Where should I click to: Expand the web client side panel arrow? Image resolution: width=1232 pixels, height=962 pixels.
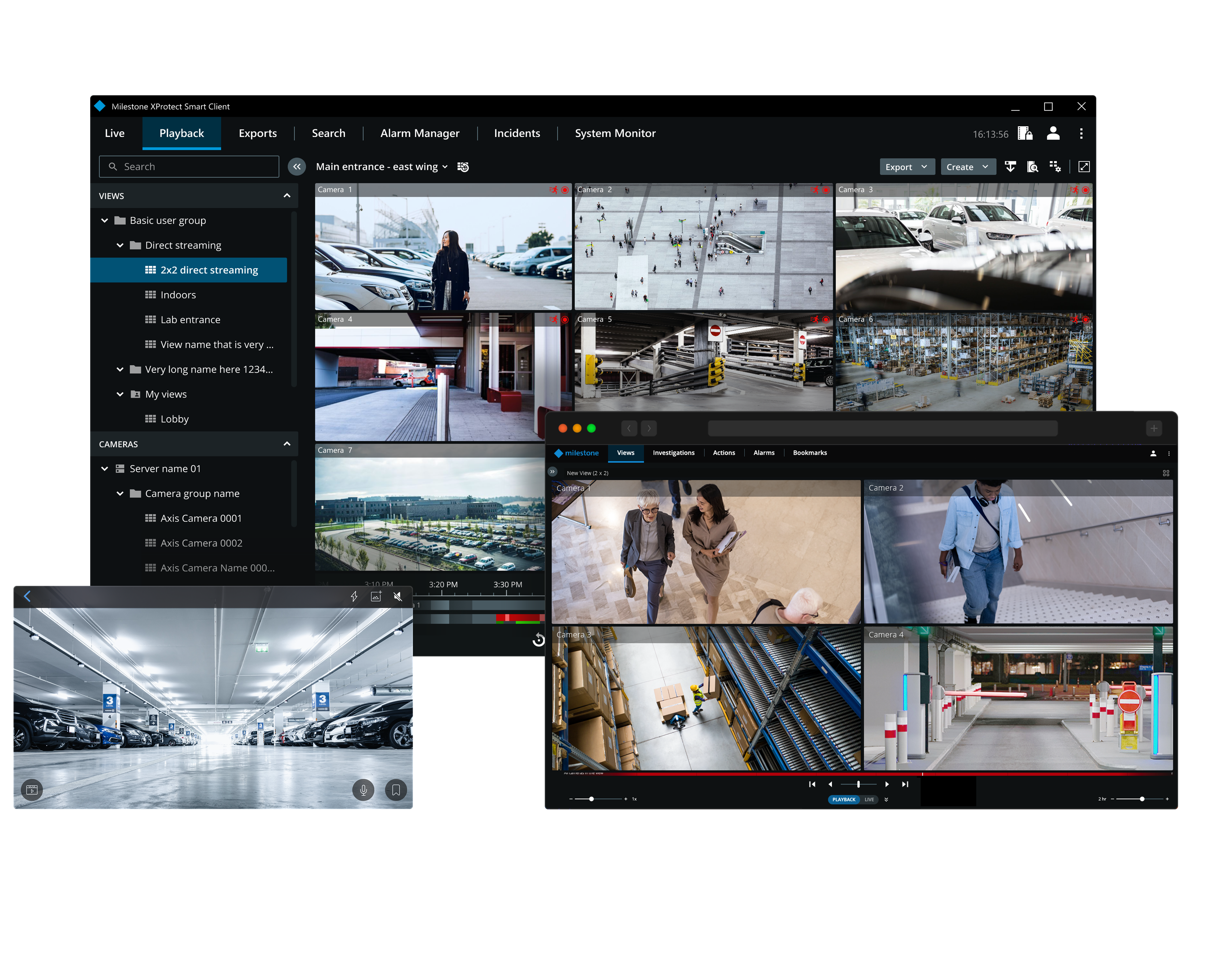[x=552, y=471]
